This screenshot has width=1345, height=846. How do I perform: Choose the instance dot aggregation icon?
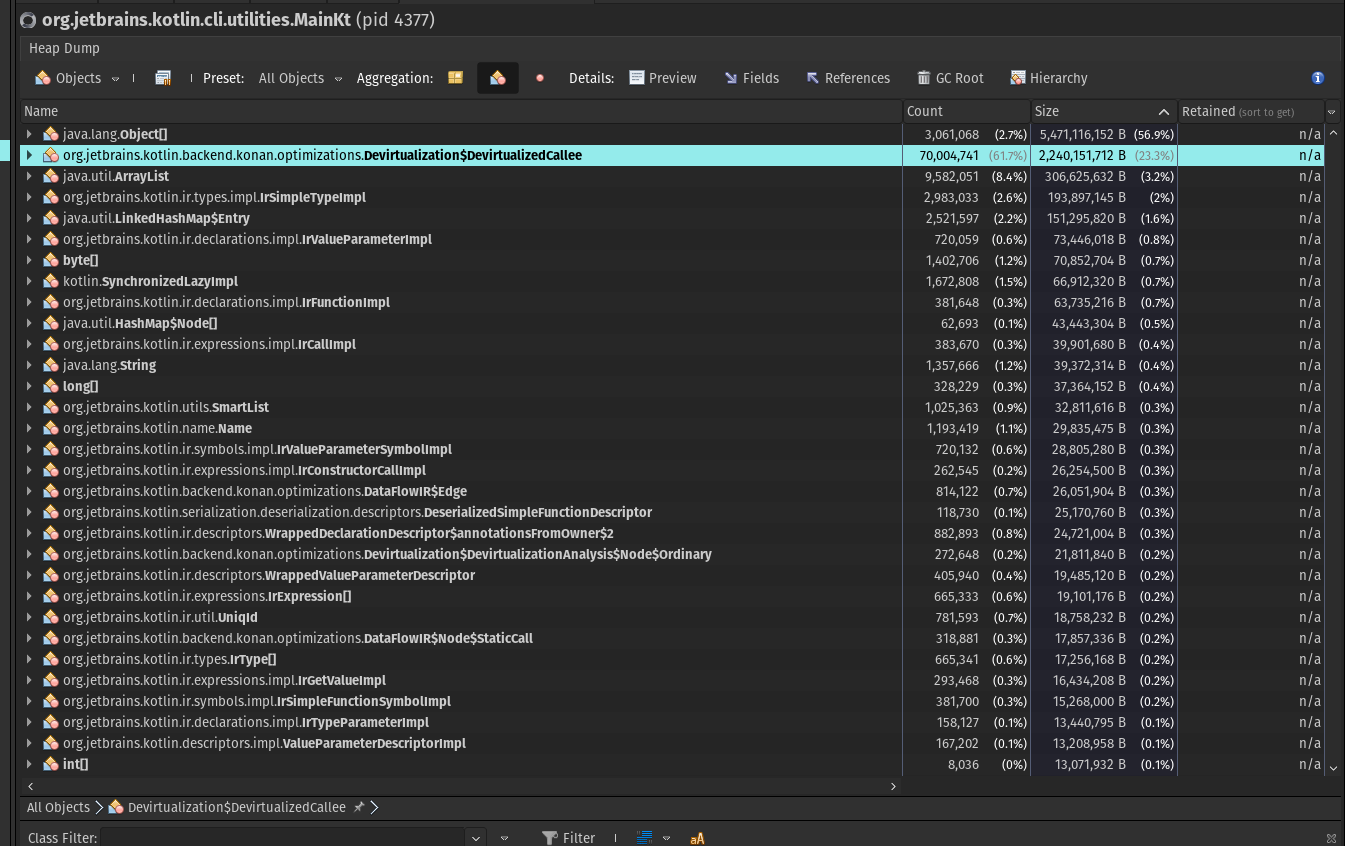point(539,78)
